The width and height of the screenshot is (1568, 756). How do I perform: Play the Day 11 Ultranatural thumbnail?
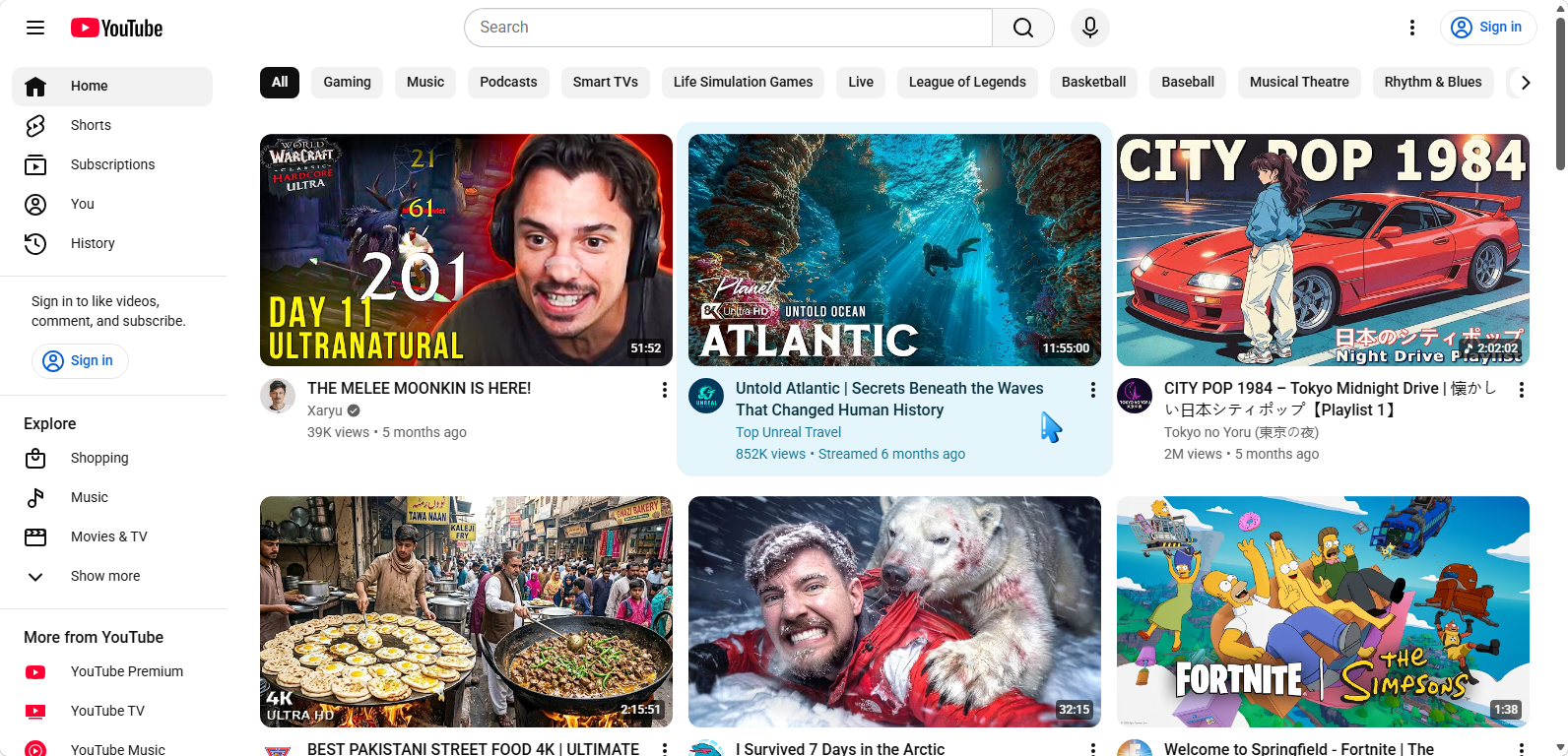pos(466,250)
